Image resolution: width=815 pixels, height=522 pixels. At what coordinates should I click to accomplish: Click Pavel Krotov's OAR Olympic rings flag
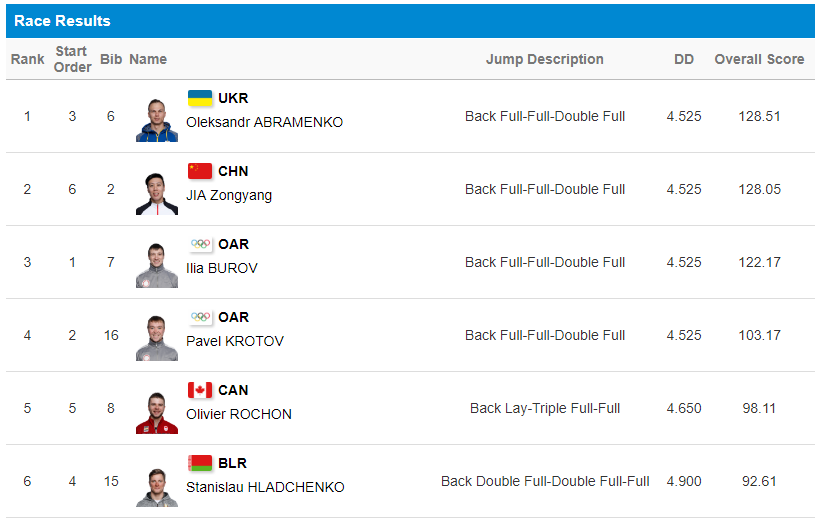(x=200, y=317)
